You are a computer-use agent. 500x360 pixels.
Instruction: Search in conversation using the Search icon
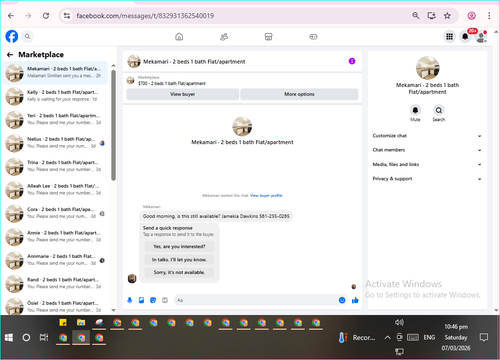click(x=439, y=110)
